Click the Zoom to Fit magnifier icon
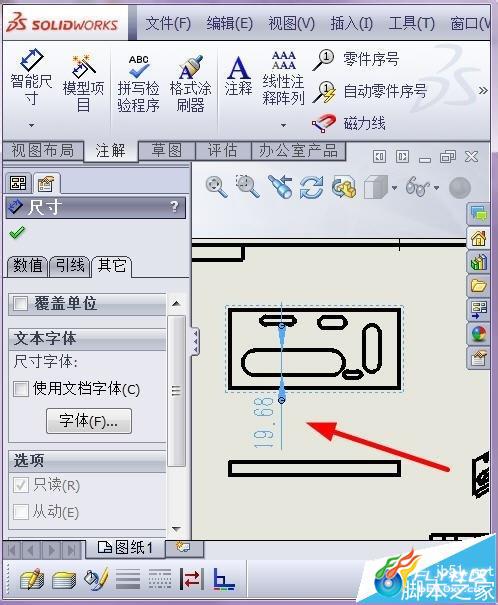The image size is (498, 605). pyautogui.click(x=216, y=187)
